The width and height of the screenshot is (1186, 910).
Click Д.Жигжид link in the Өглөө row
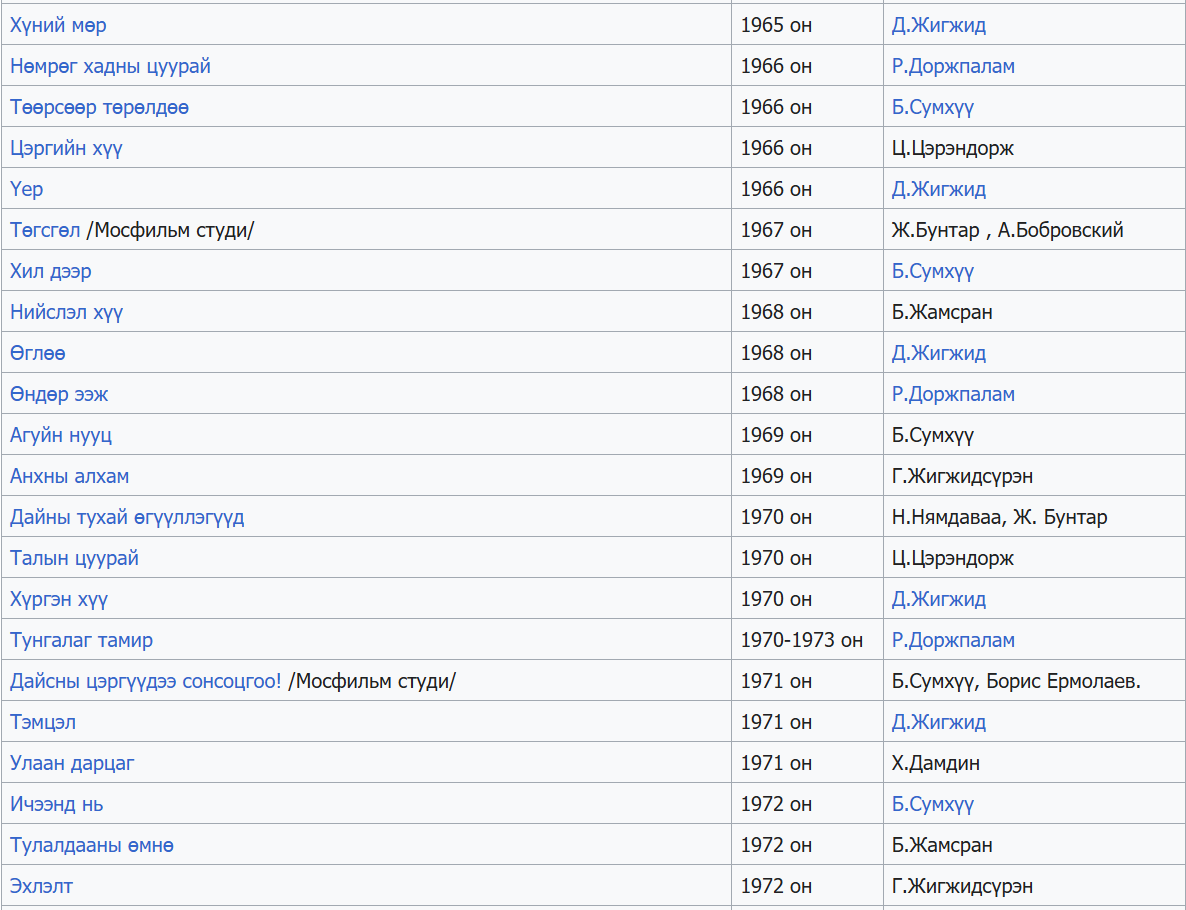[939, 353]
